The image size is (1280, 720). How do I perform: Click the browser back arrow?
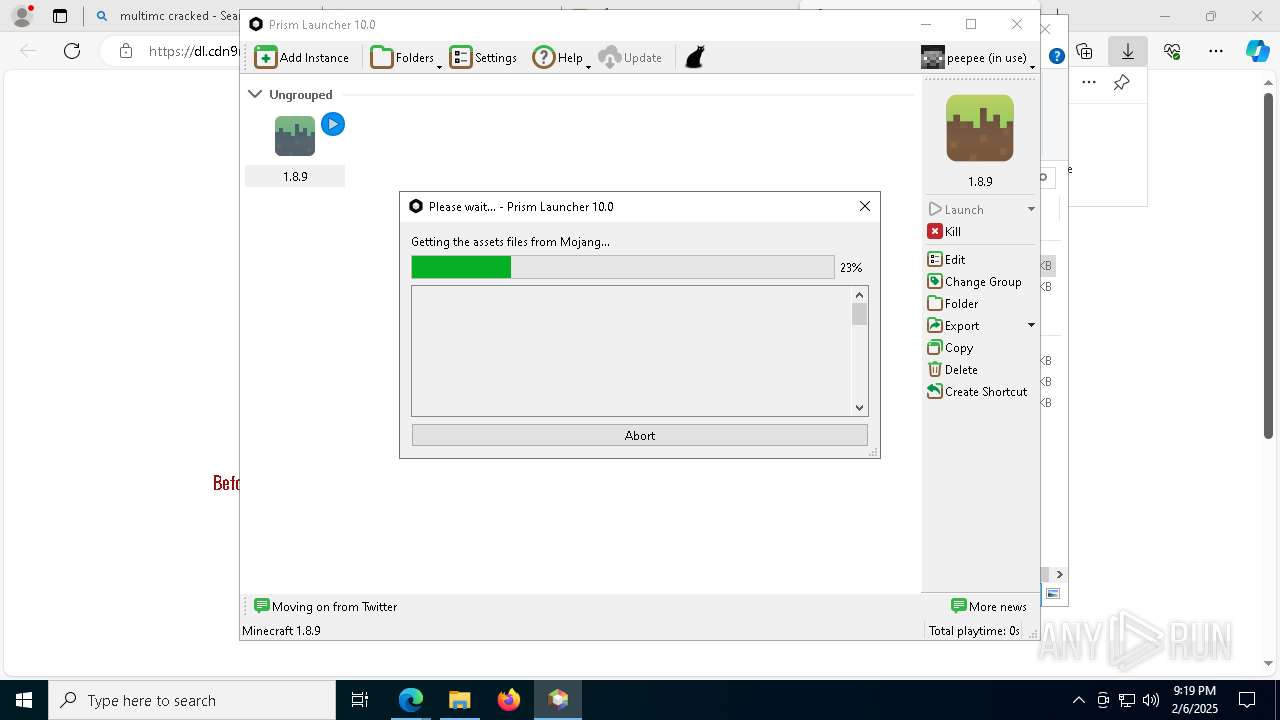(x=28, y=51)
